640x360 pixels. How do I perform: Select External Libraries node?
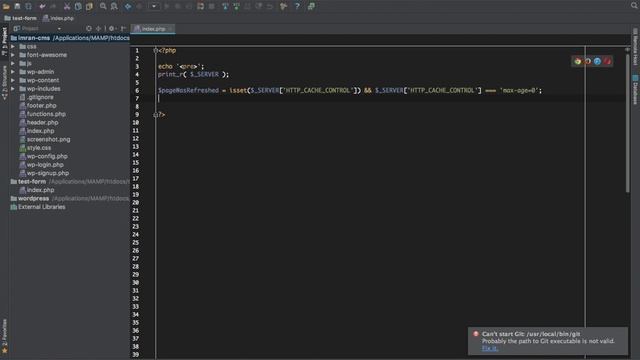(x=38, y=207)
